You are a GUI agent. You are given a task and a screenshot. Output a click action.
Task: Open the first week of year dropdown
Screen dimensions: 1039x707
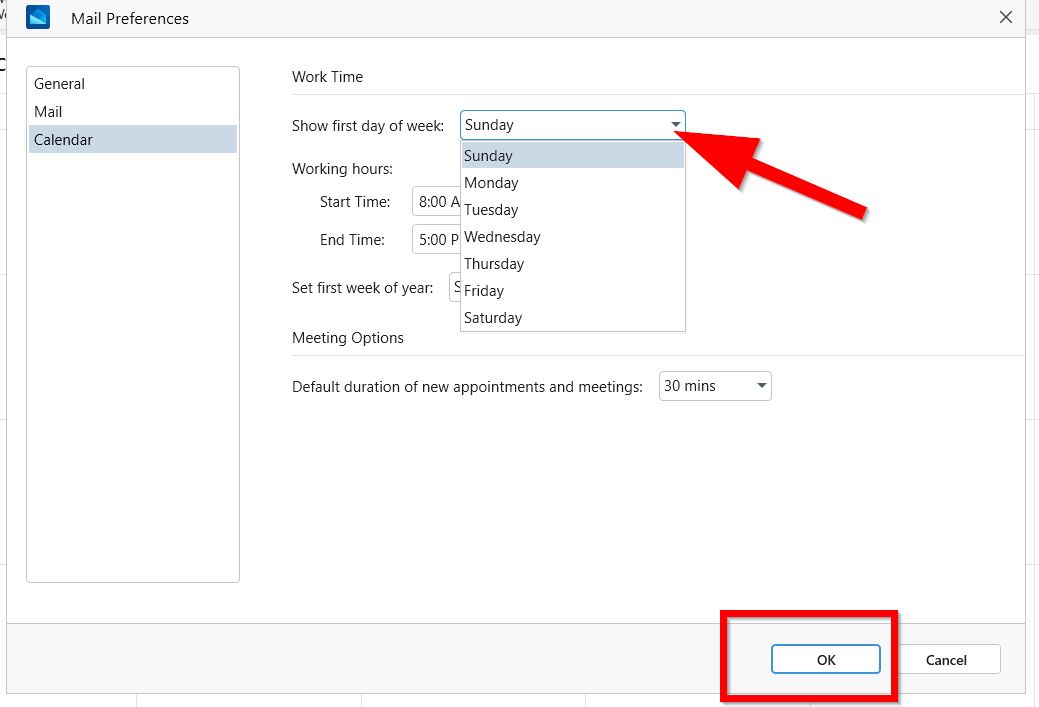coord(455,288)
